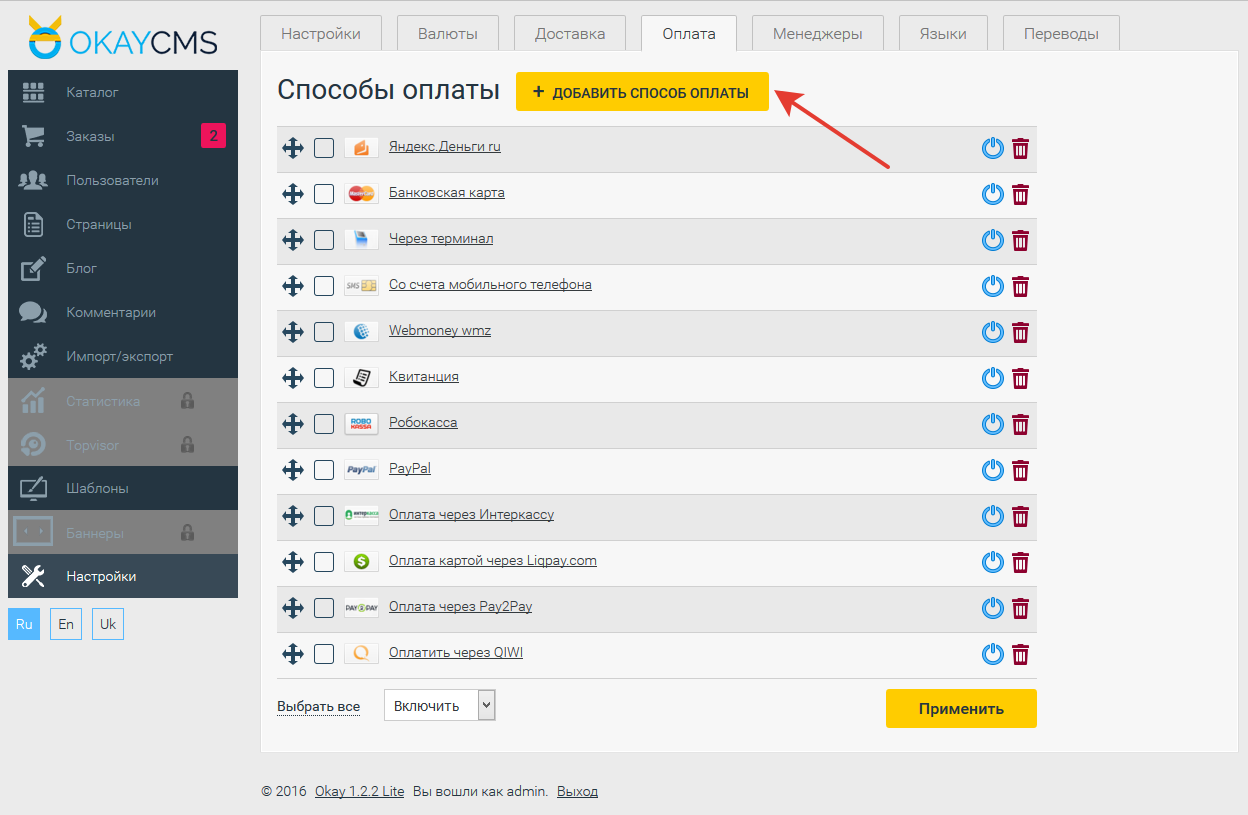Click the Выбрать все link
1248x815 pixels.
(x=318, y=707)
